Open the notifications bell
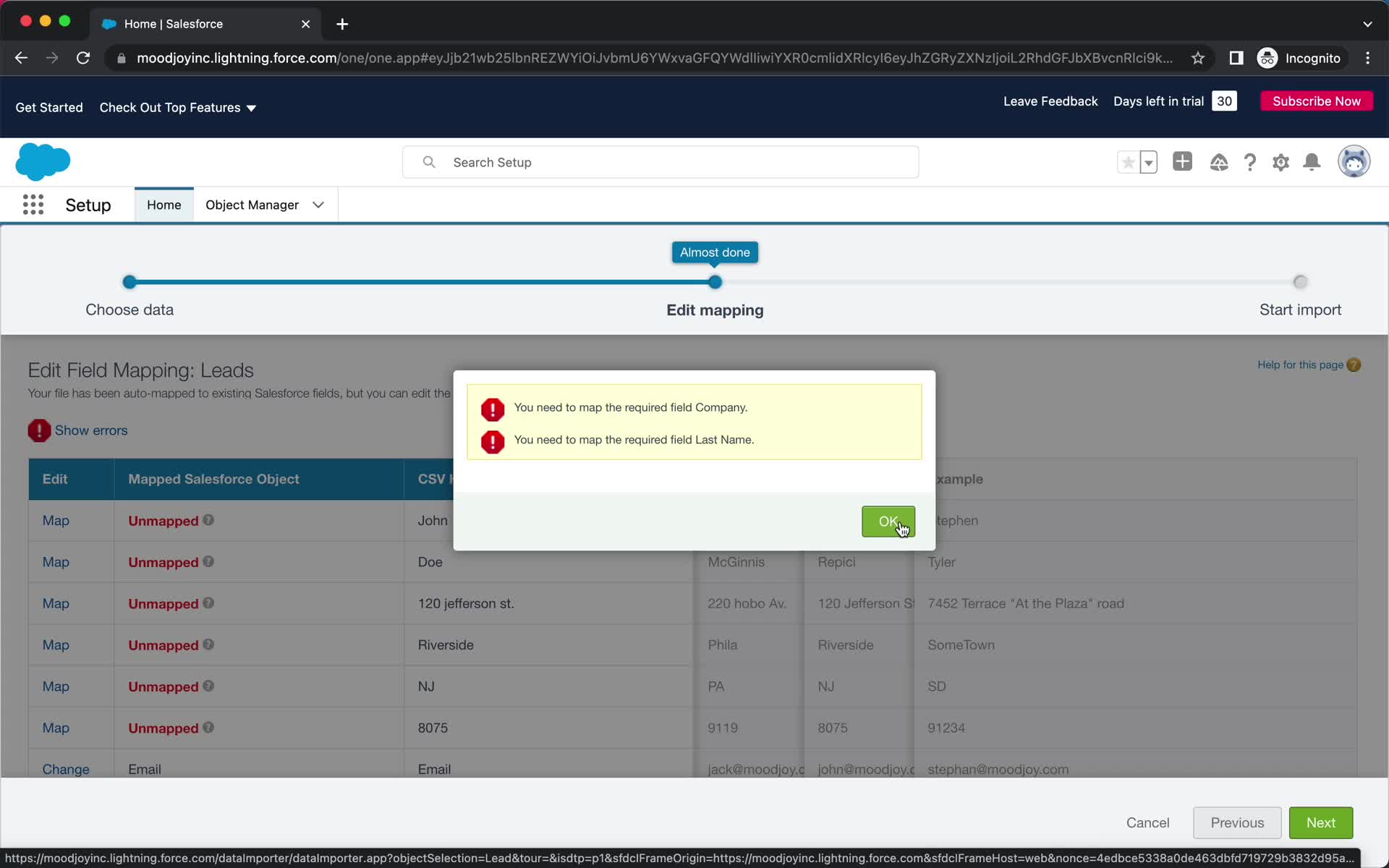Image resolution: width=1389 pixels, height=868 pixels. (1312, 162)
